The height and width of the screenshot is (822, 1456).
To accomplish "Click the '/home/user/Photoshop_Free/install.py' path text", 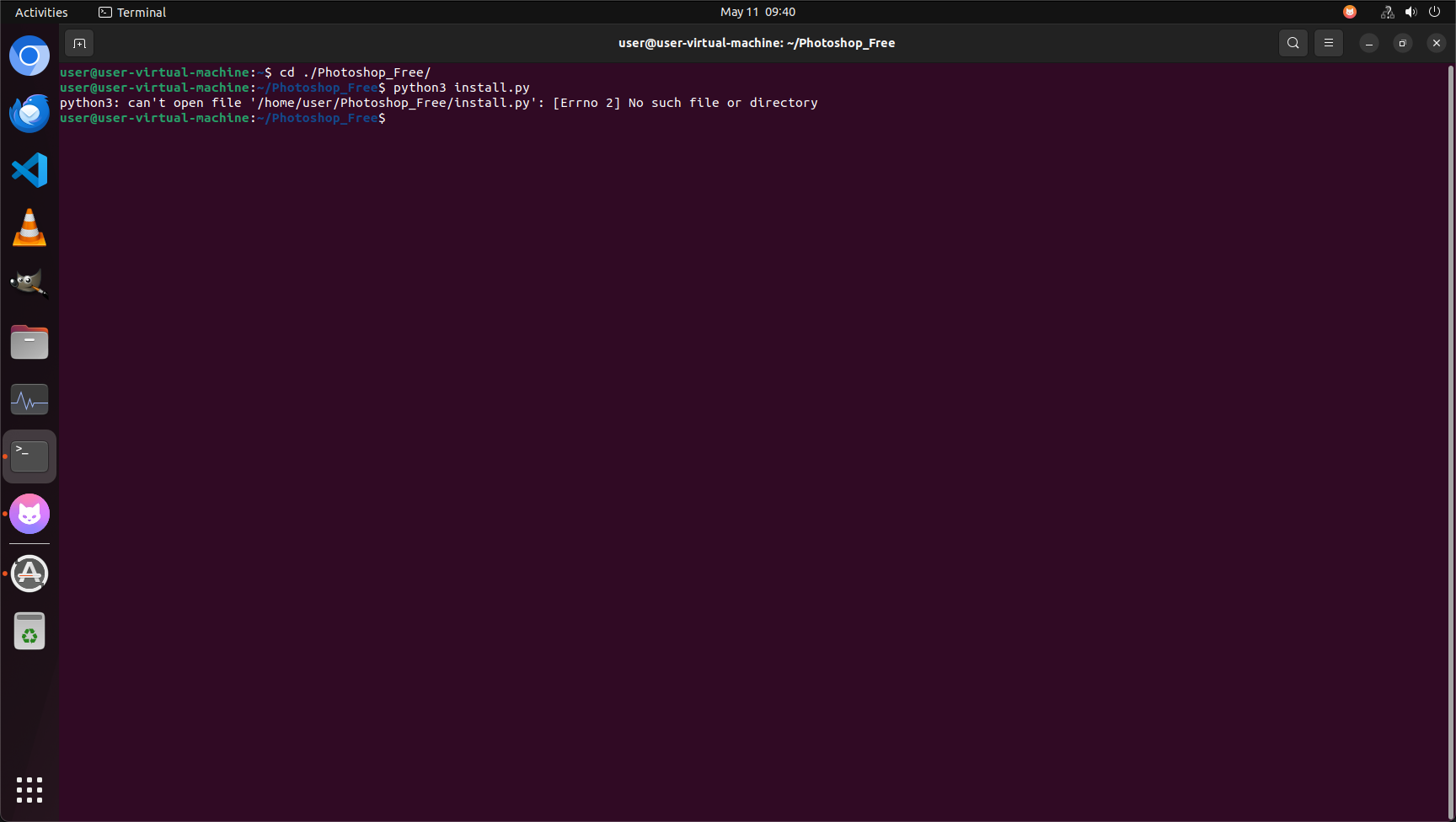I will [393, 103].
